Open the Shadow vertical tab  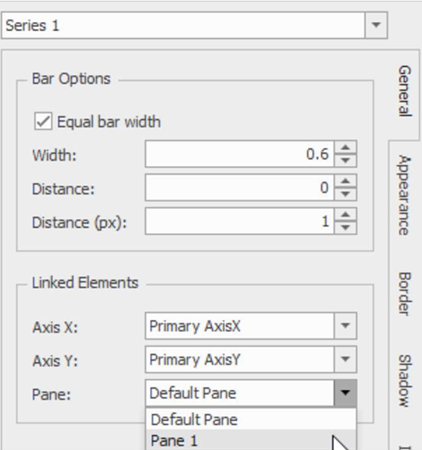coord(404,381)
